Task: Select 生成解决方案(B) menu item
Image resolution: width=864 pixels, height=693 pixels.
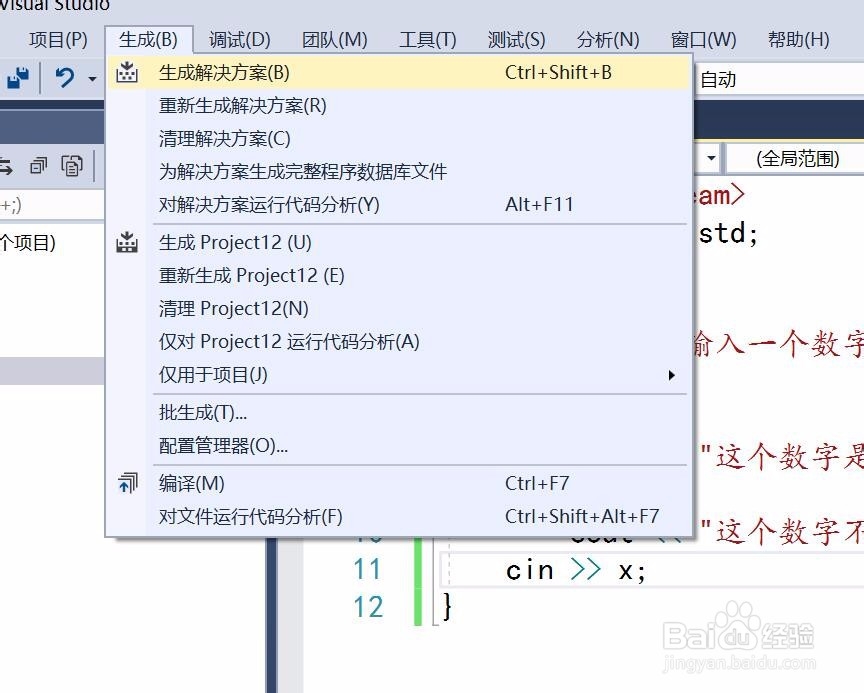Action: point(399,73)
